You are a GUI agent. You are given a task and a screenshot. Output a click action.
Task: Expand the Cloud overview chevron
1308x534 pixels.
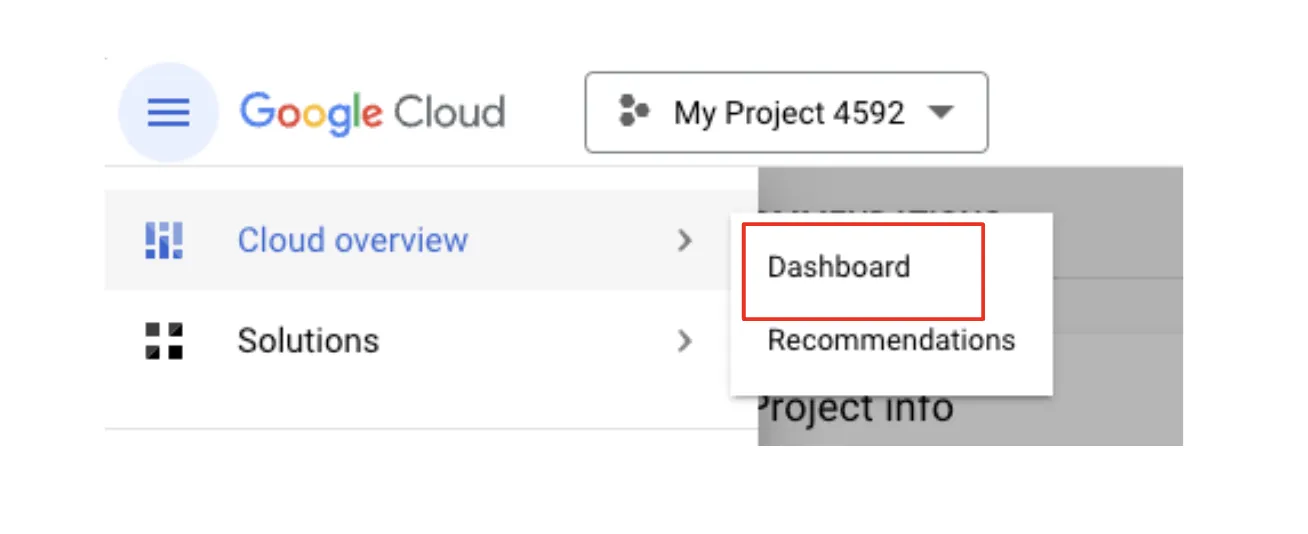click(x=685, y=240)
